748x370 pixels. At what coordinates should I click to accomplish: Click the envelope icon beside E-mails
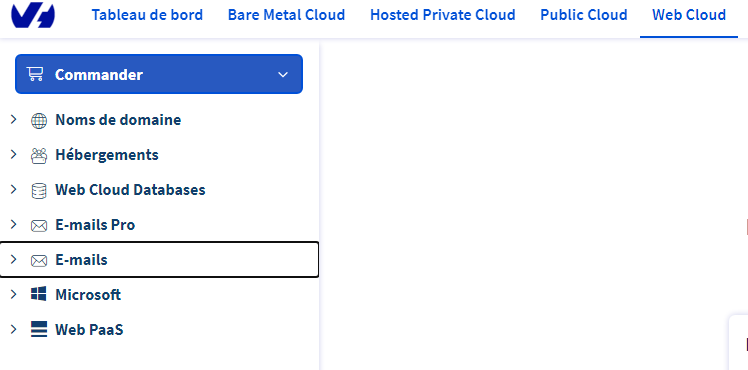click(x=39, y=260)
